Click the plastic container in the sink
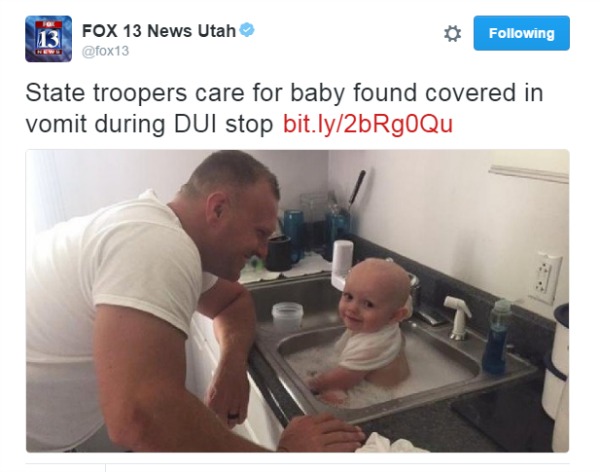600x472 pixels. click(x=287, y=316)
